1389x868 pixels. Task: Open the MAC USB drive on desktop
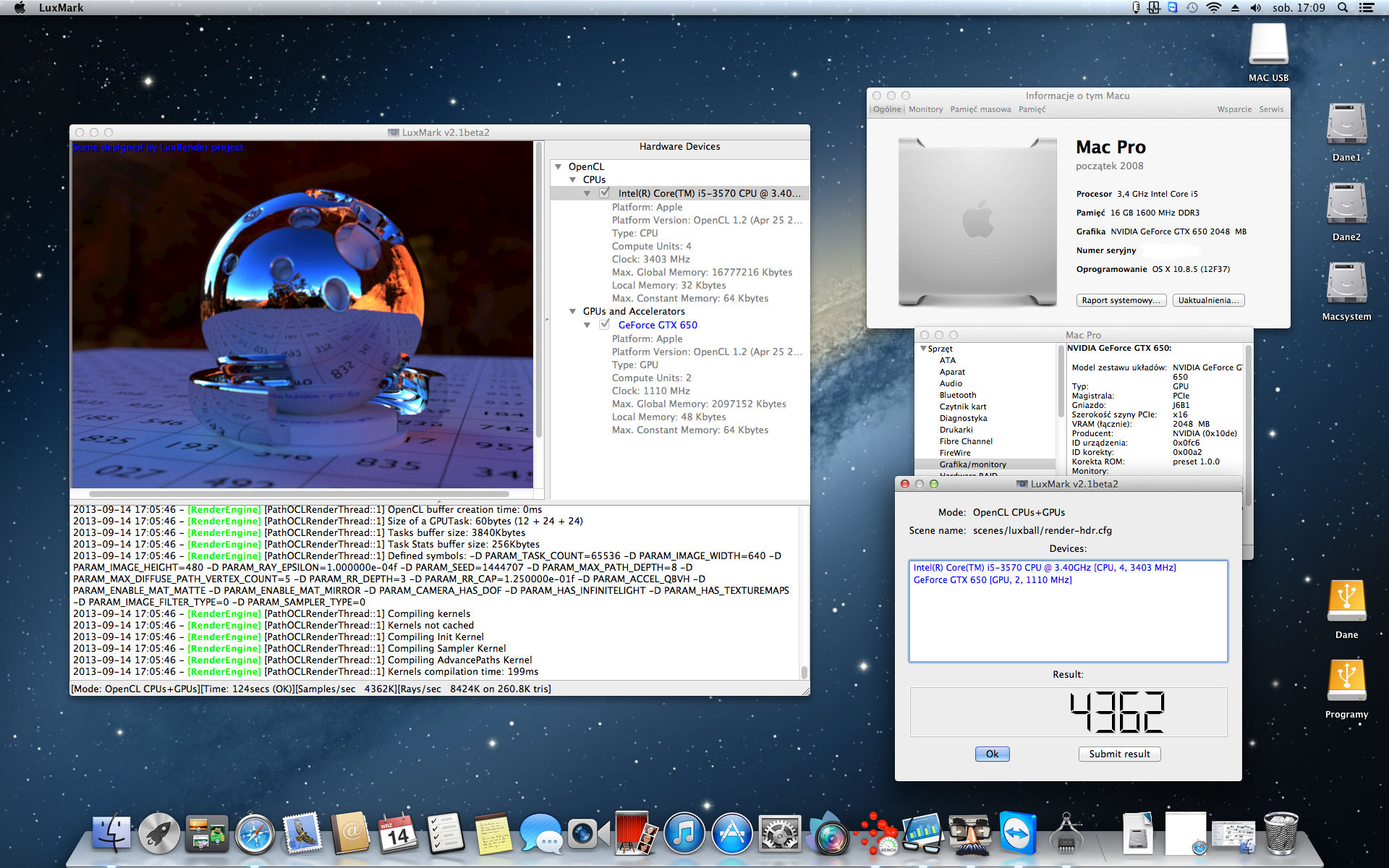(1268, 52)
